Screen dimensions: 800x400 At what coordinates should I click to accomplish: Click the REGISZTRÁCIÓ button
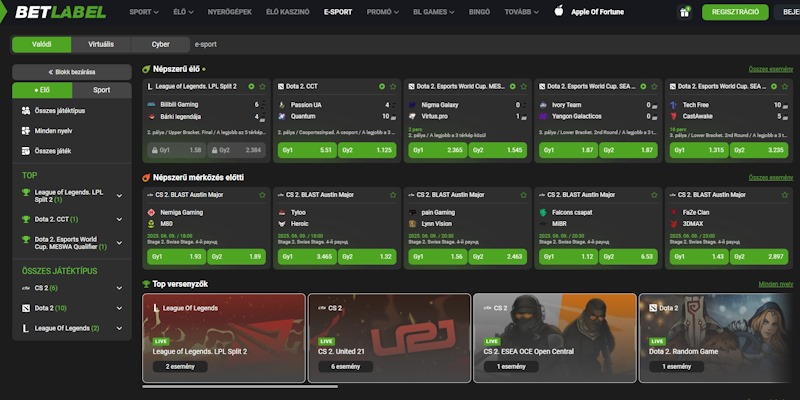[735, 12]
